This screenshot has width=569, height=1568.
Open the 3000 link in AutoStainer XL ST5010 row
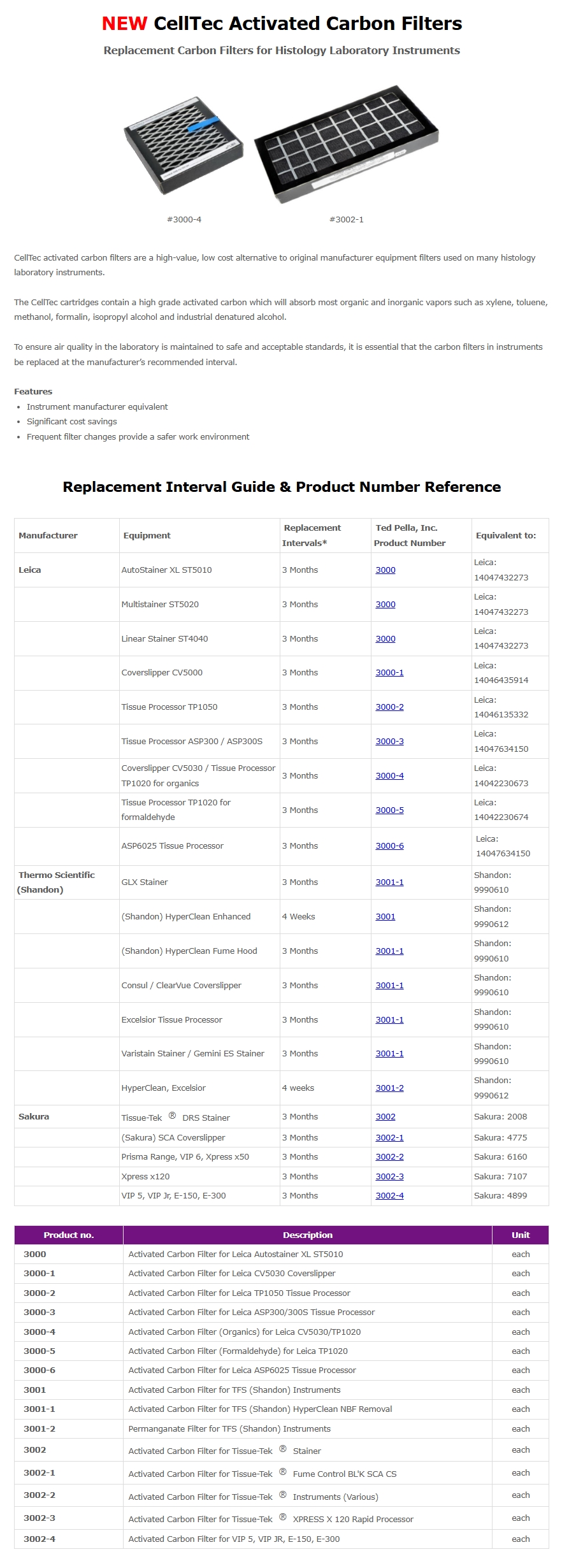pos(385,570)
